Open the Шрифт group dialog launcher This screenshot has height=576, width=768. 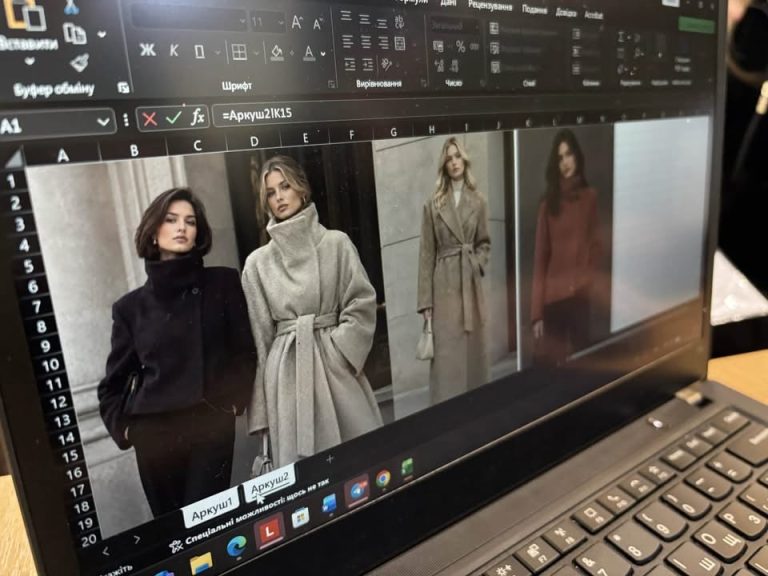point(332,84)
